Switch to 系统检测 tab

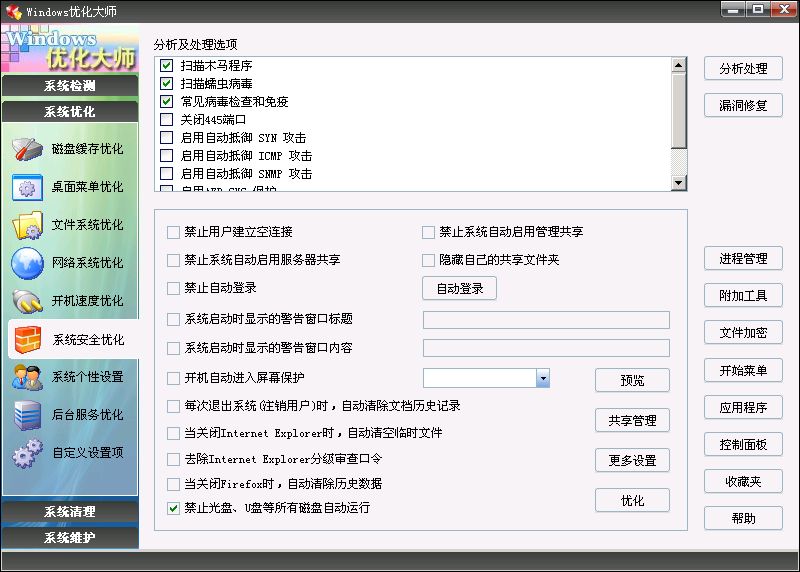70,86
